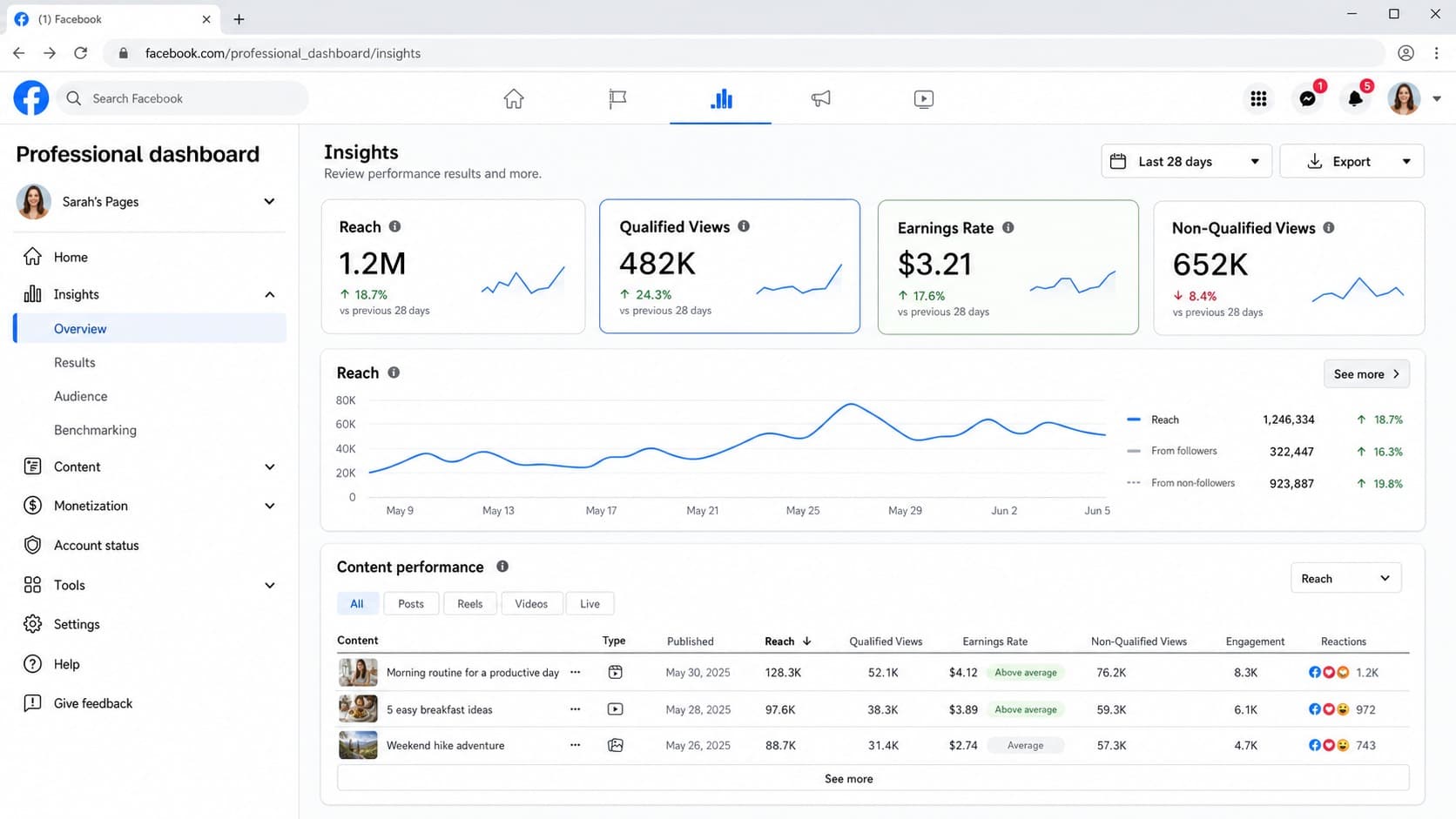Open the apps grid menu icon
Image resolution: width=1456 pixels, height=819 pixels.
tap(1258, 99)
